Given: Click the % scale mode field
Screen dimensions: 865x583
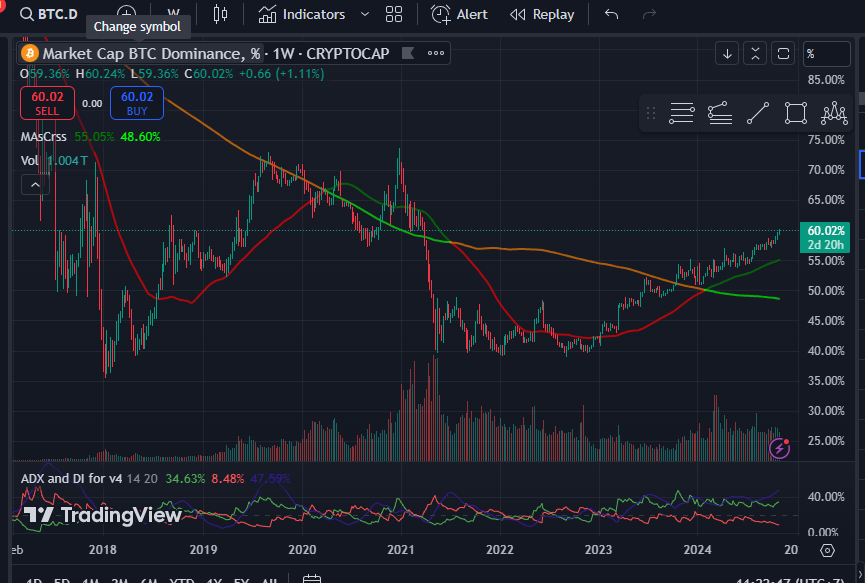Looking at the screenshot, I should (826, 54).
